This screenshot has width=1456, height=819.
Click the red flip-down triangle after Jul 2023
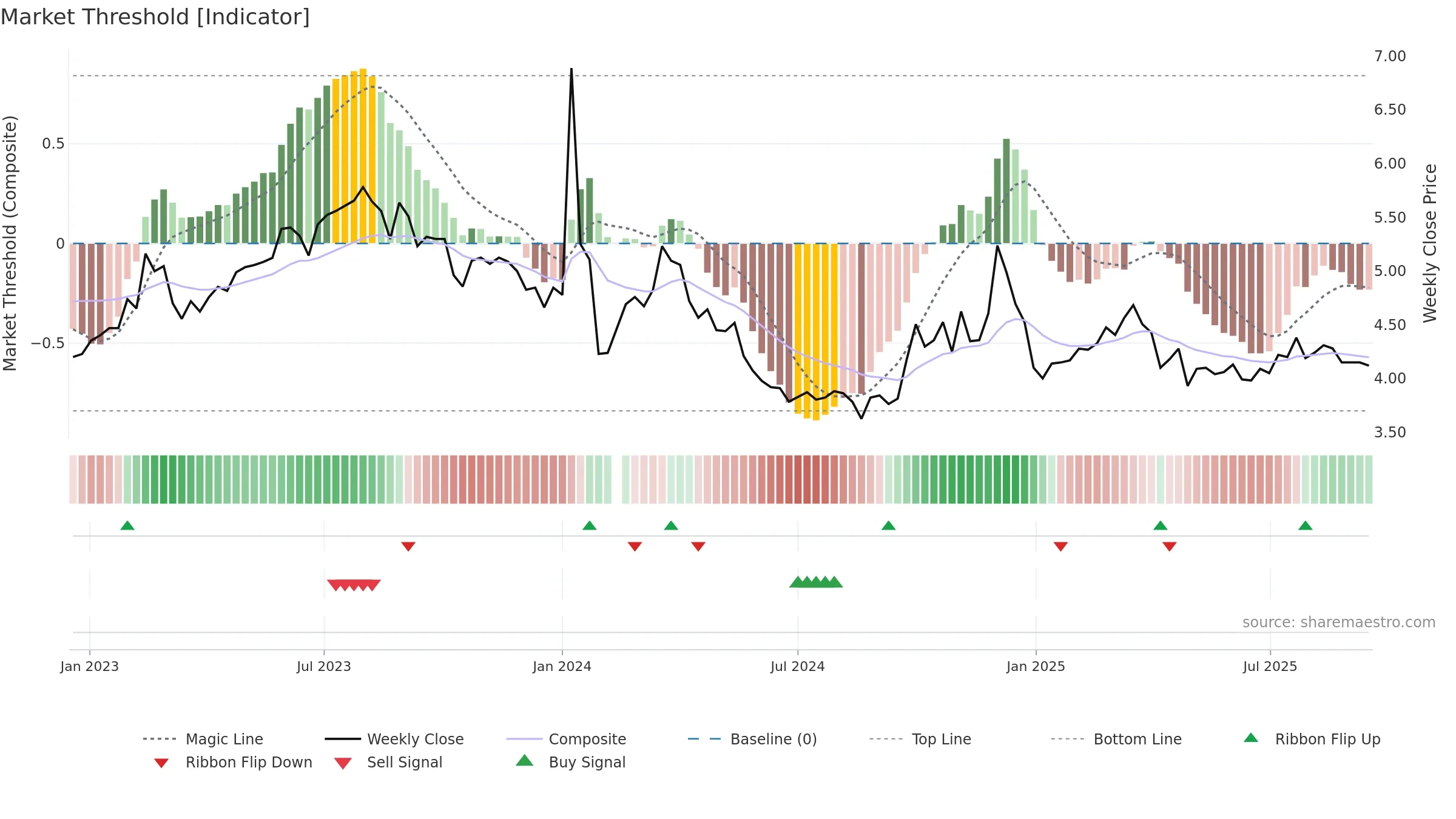[x=408, y=546]
